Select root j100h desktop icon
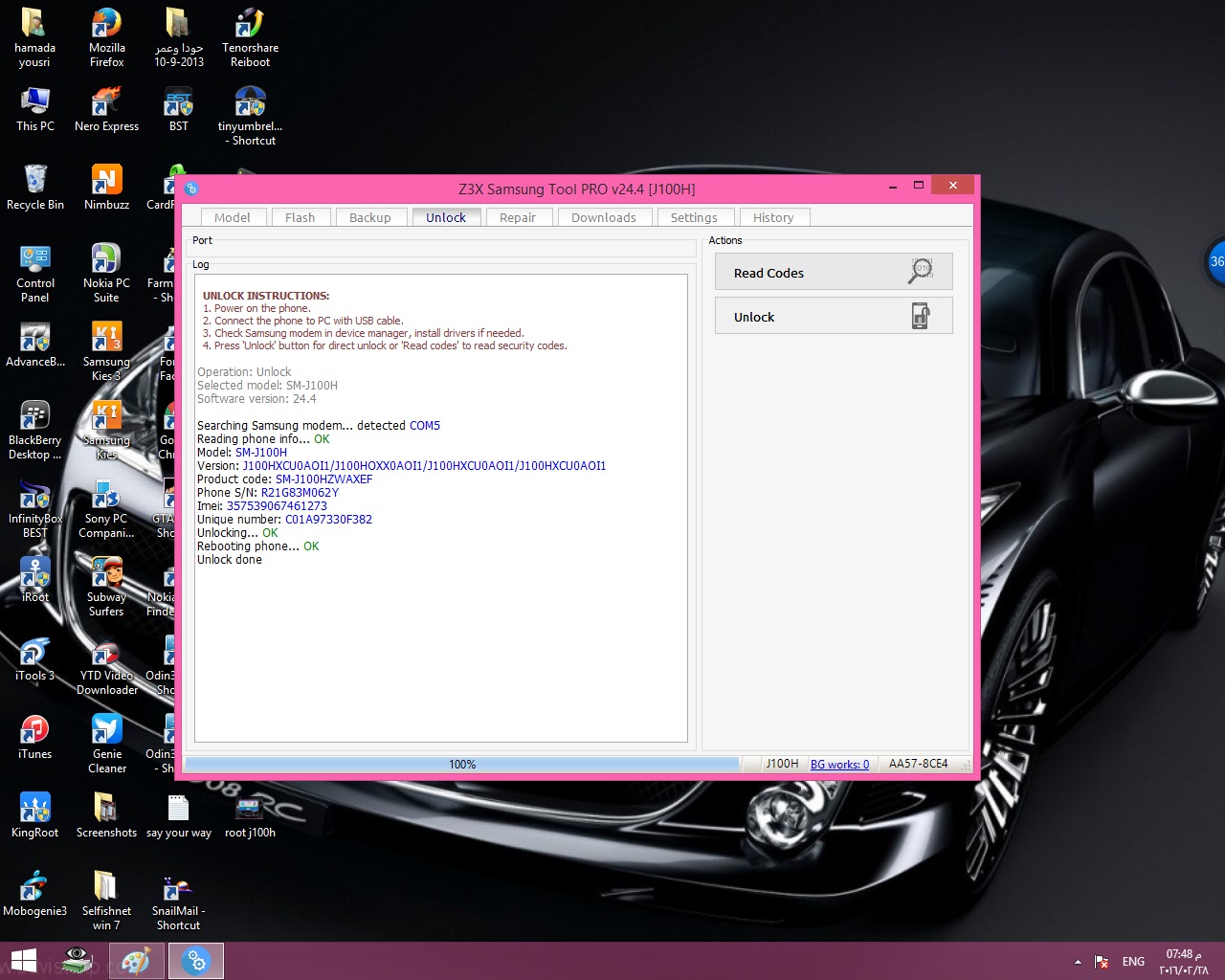This screenshot has height=980, width=1225. 251,815
